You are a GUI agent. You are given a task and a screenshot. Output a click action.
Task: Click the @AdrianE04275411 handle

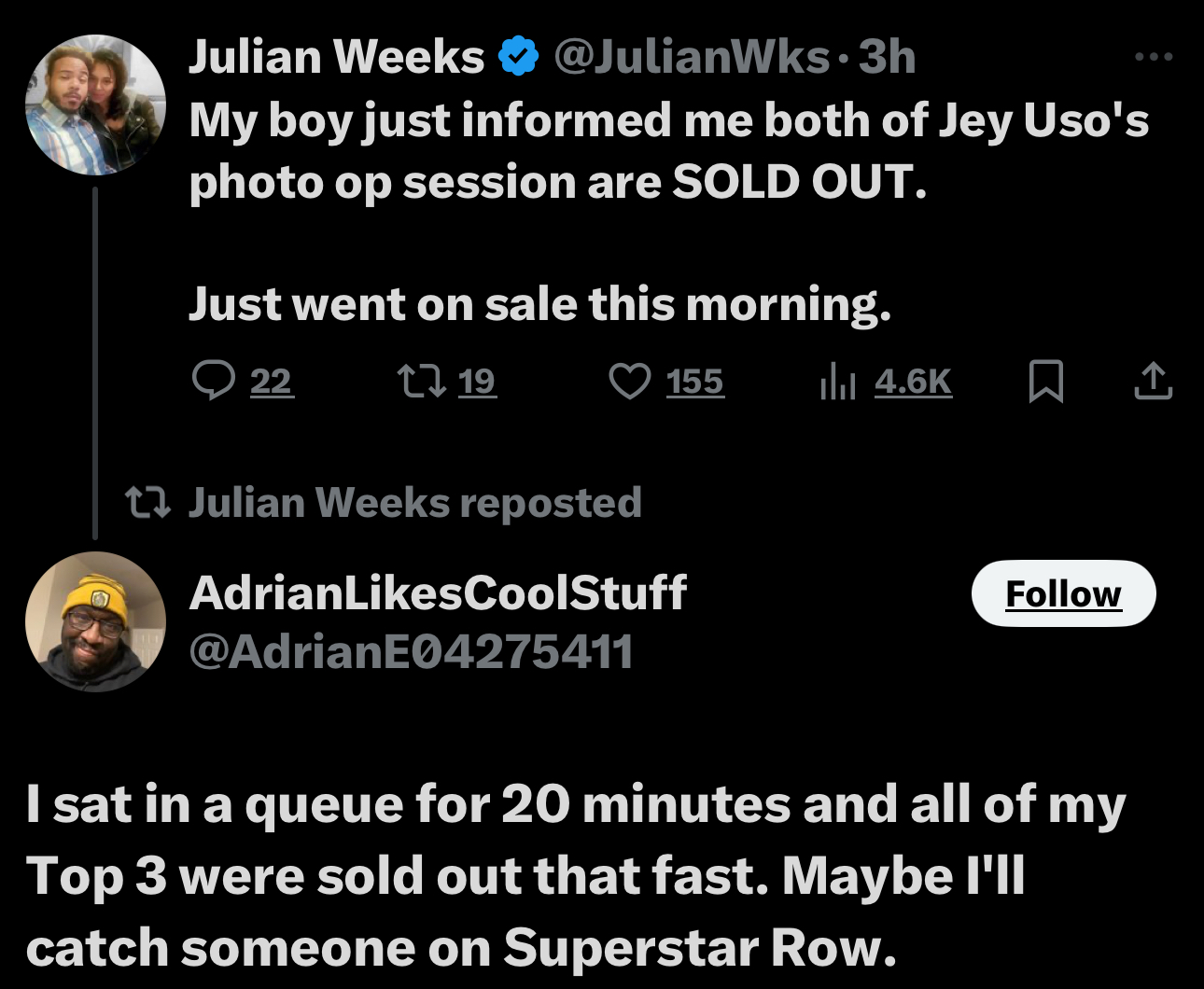pyautogui.click(x=411, y=651)
